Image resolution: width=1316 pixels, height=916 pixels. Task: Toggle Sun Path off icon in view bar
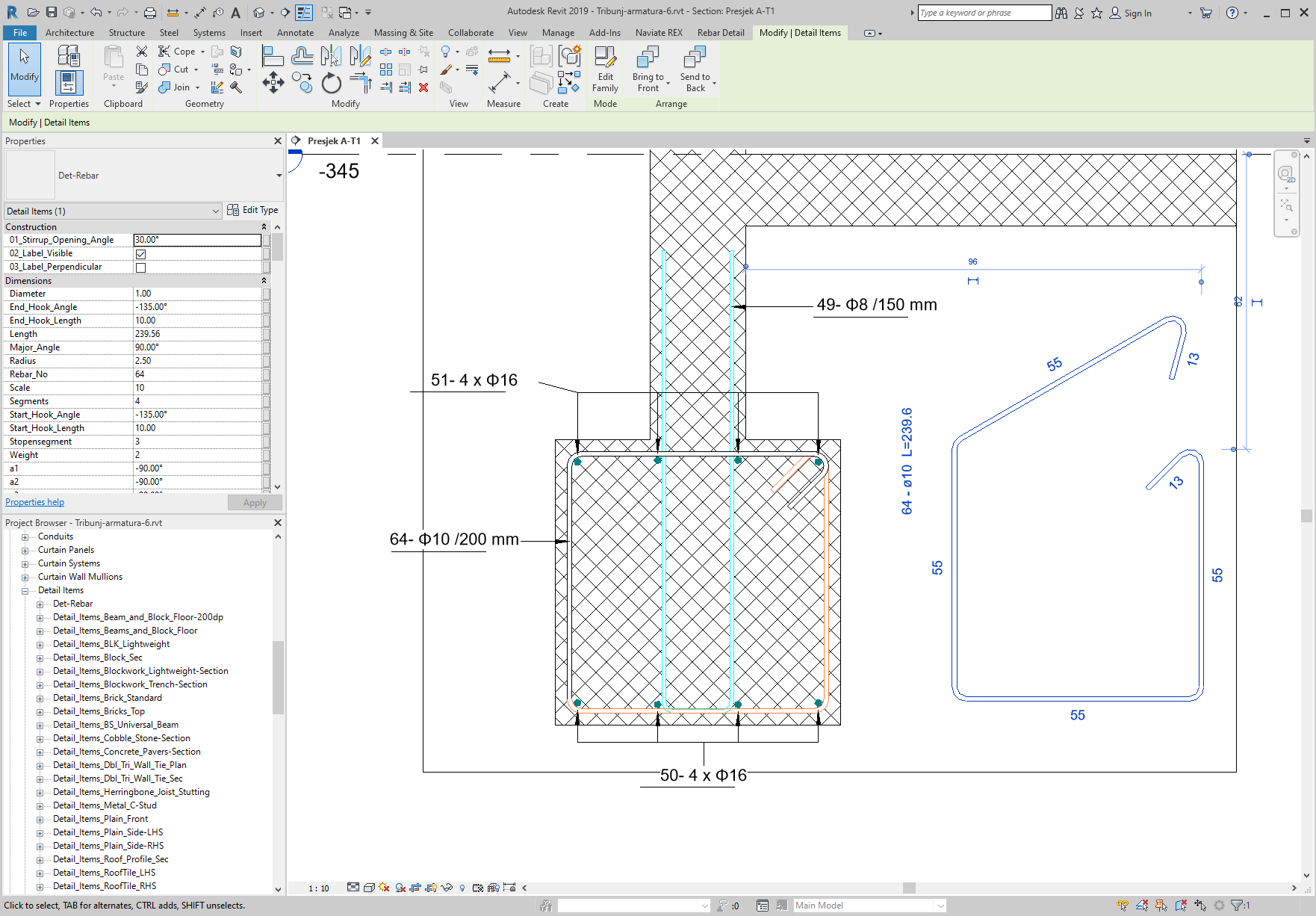click(x=384, y=888)
